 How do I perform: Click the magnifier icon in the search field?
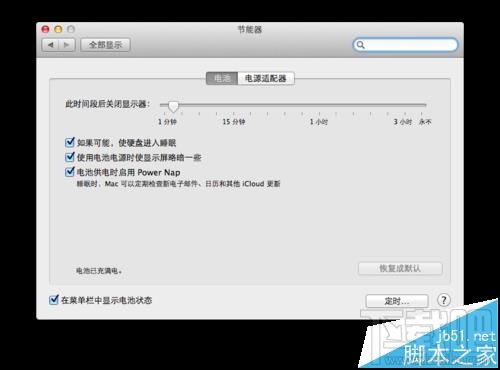(x=361, y=45)
